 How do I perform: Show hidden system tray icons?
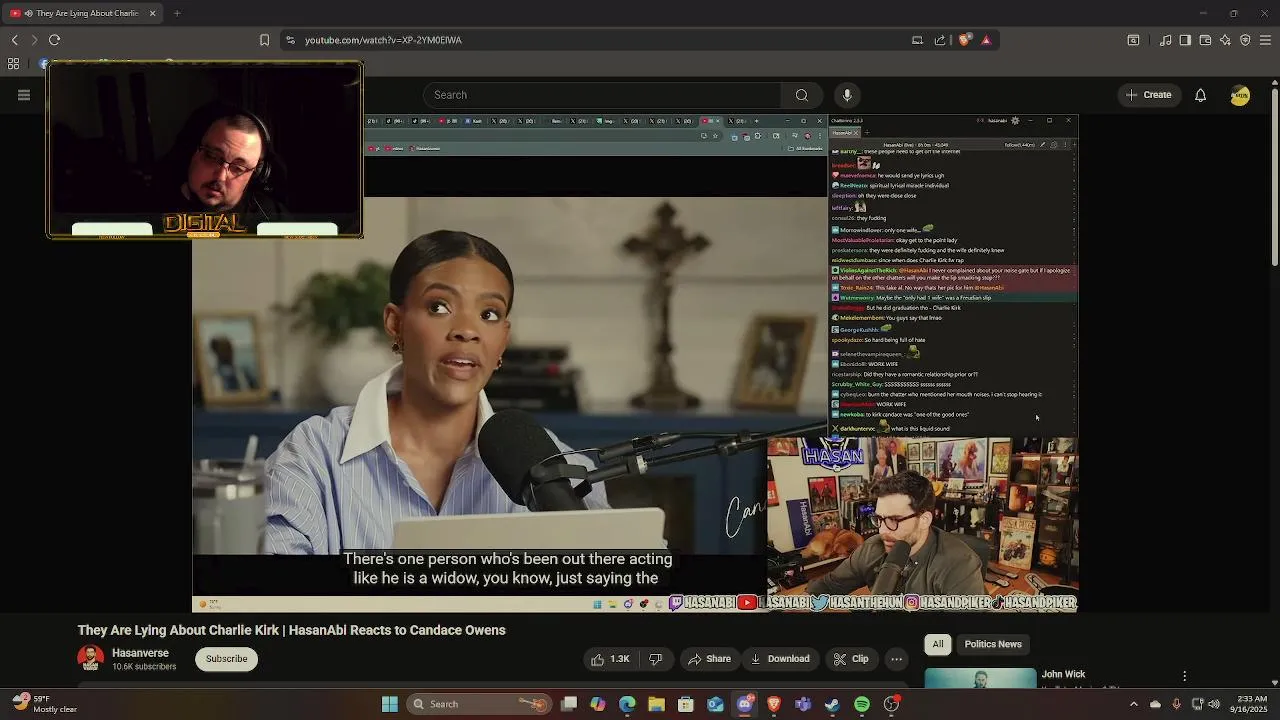1133,704
